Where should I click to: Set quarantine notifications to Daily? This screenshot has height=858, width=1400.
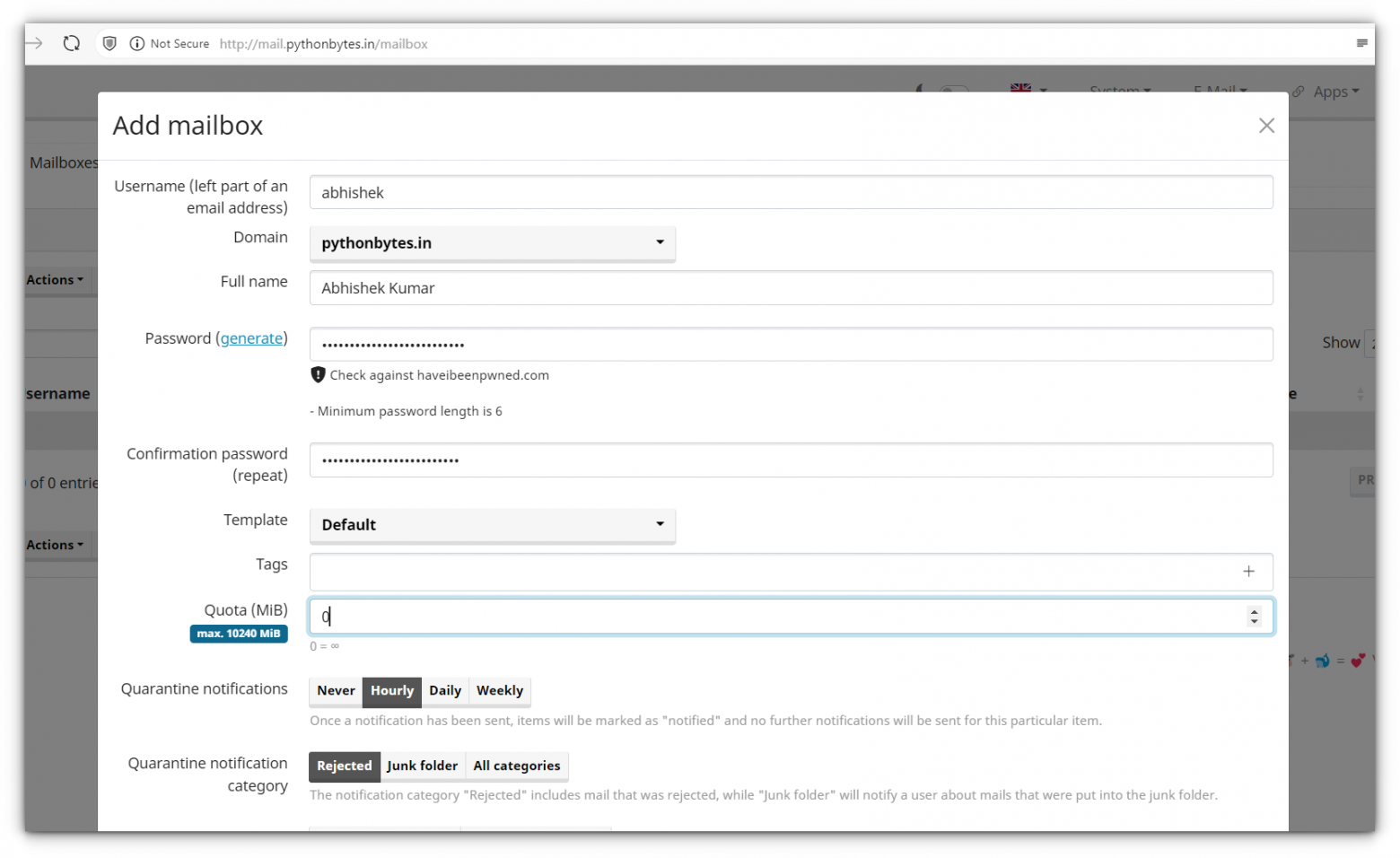coord(445,691)
